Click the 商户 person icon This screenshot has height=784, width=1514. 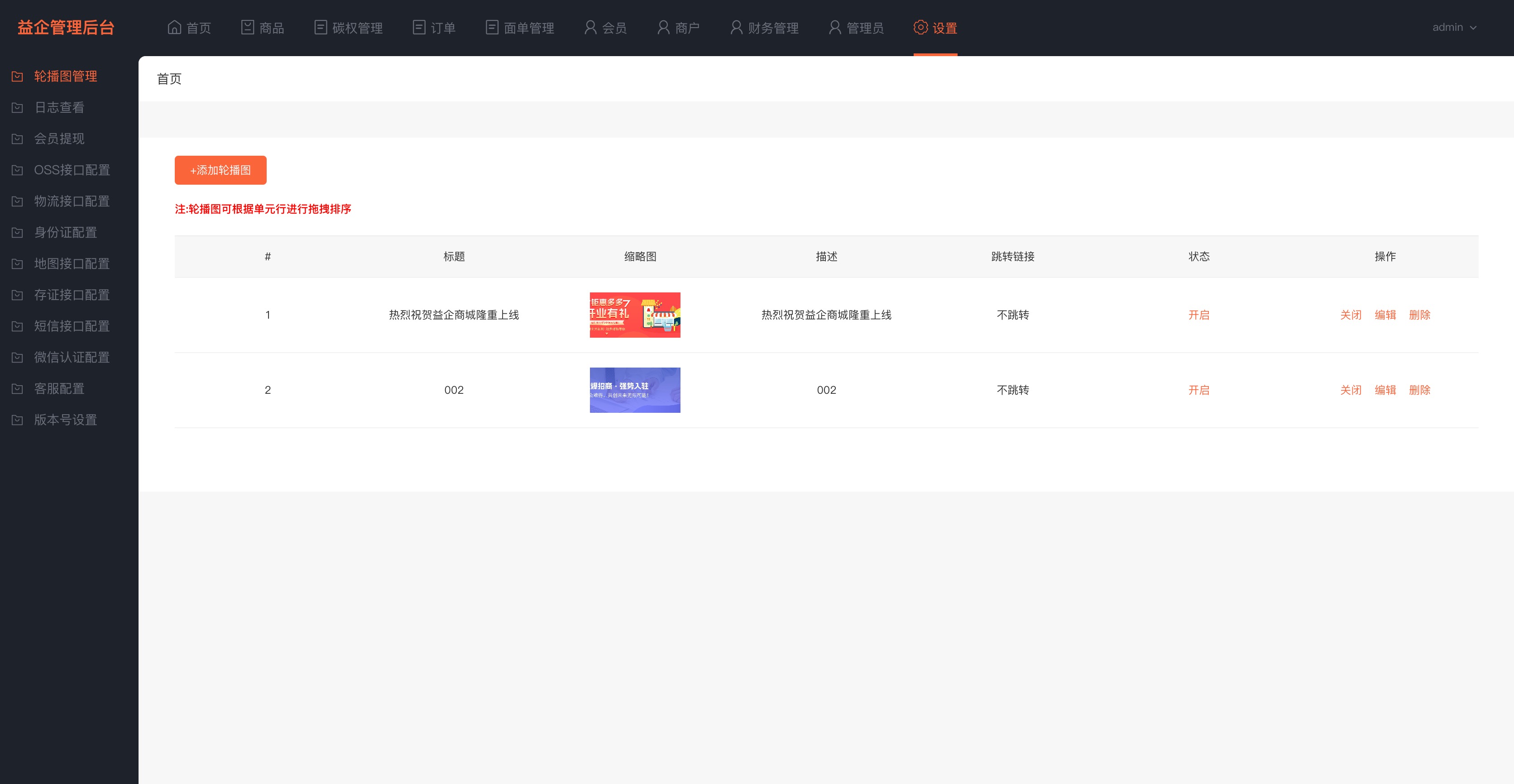(x=664, y=28)
